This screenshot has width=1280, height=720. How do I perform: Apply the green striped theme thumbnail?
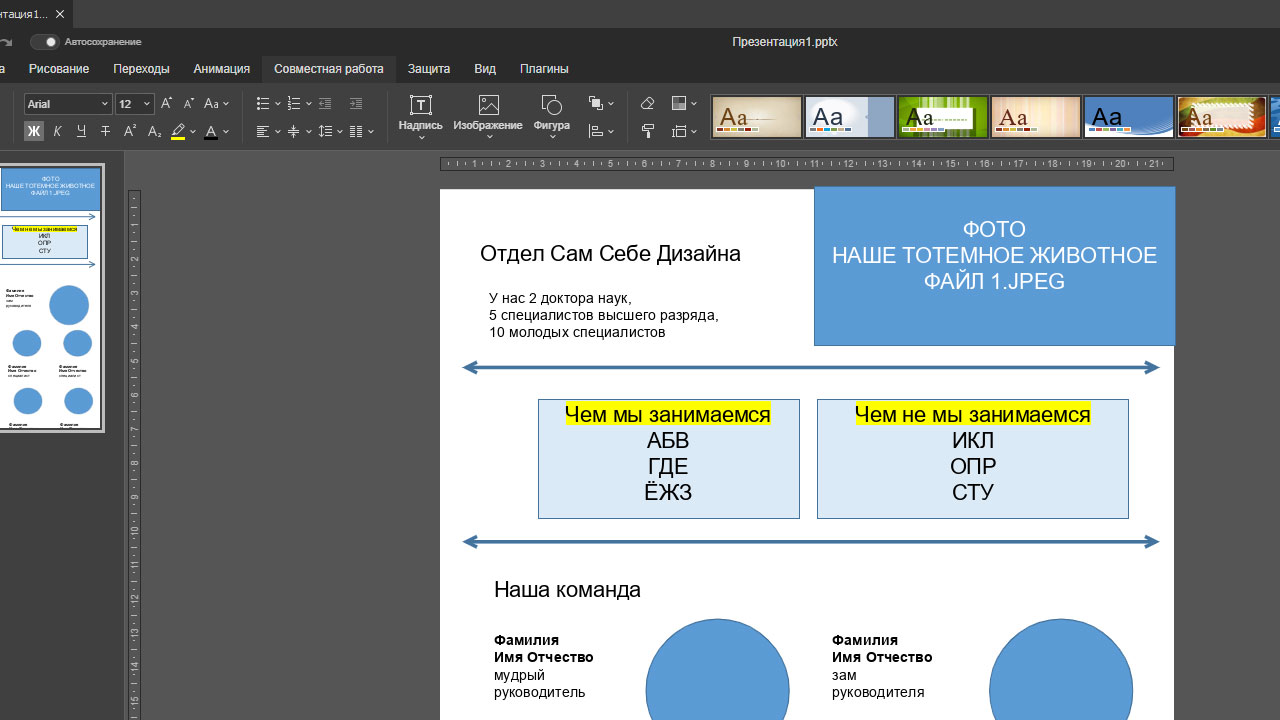click(x=943, y=117)
